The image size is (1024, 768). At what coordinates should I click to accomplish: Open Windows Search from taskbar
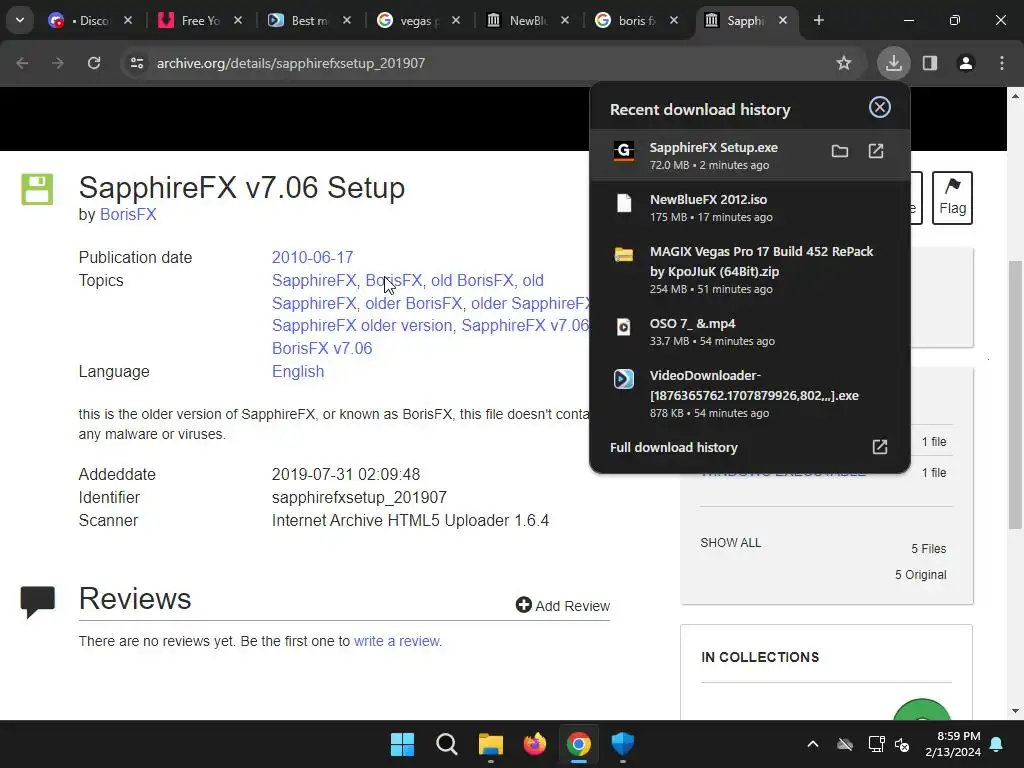point(447,744)
